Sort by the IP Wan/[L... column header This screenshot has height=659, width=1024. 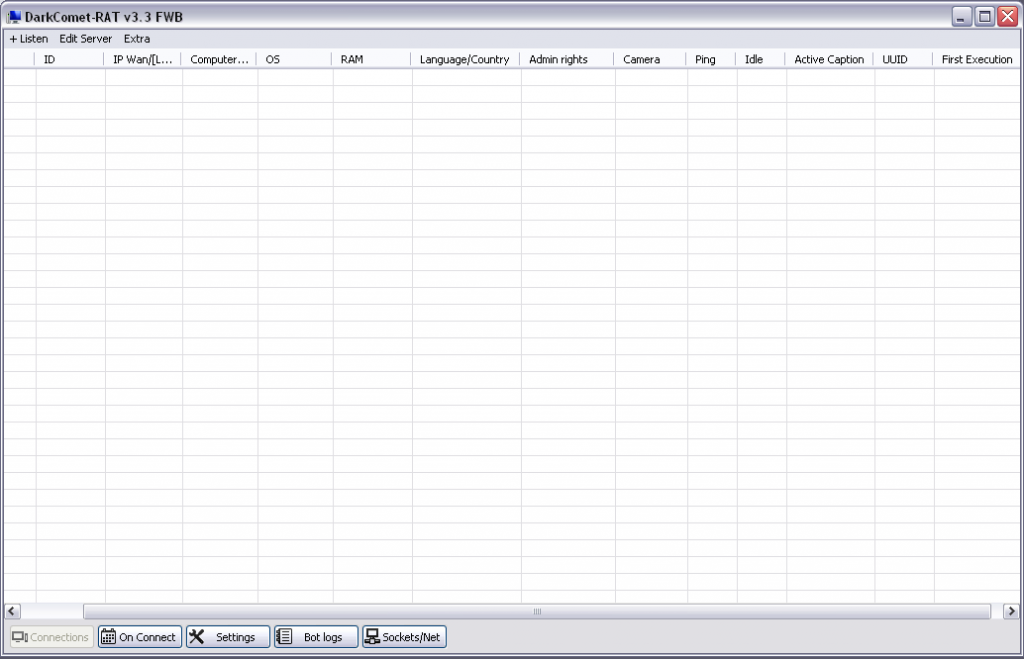142,59
